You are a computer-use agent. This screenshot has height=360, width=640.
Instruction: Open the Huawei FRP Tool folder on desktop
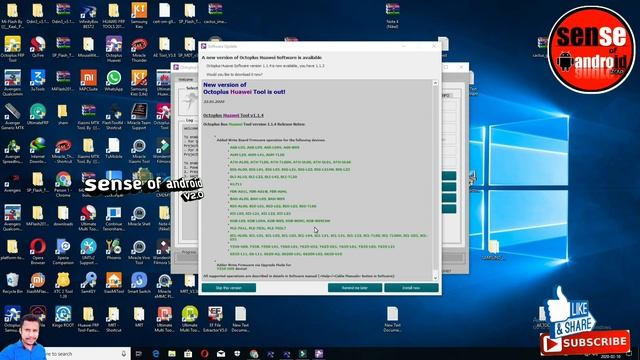click(x=89, y=319)
